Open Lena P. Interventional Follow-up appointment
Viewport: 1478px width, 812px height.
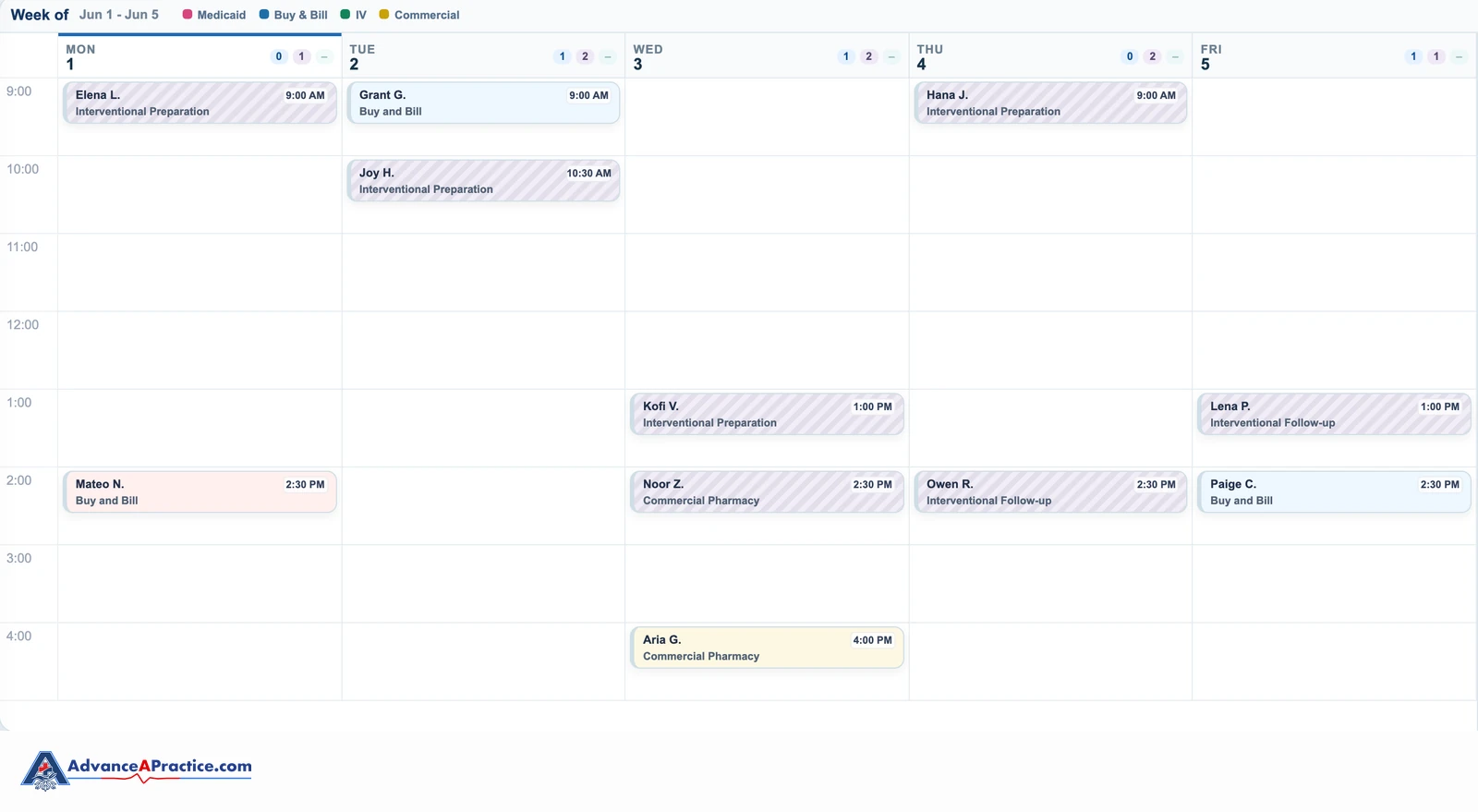tap(1334, 414)
